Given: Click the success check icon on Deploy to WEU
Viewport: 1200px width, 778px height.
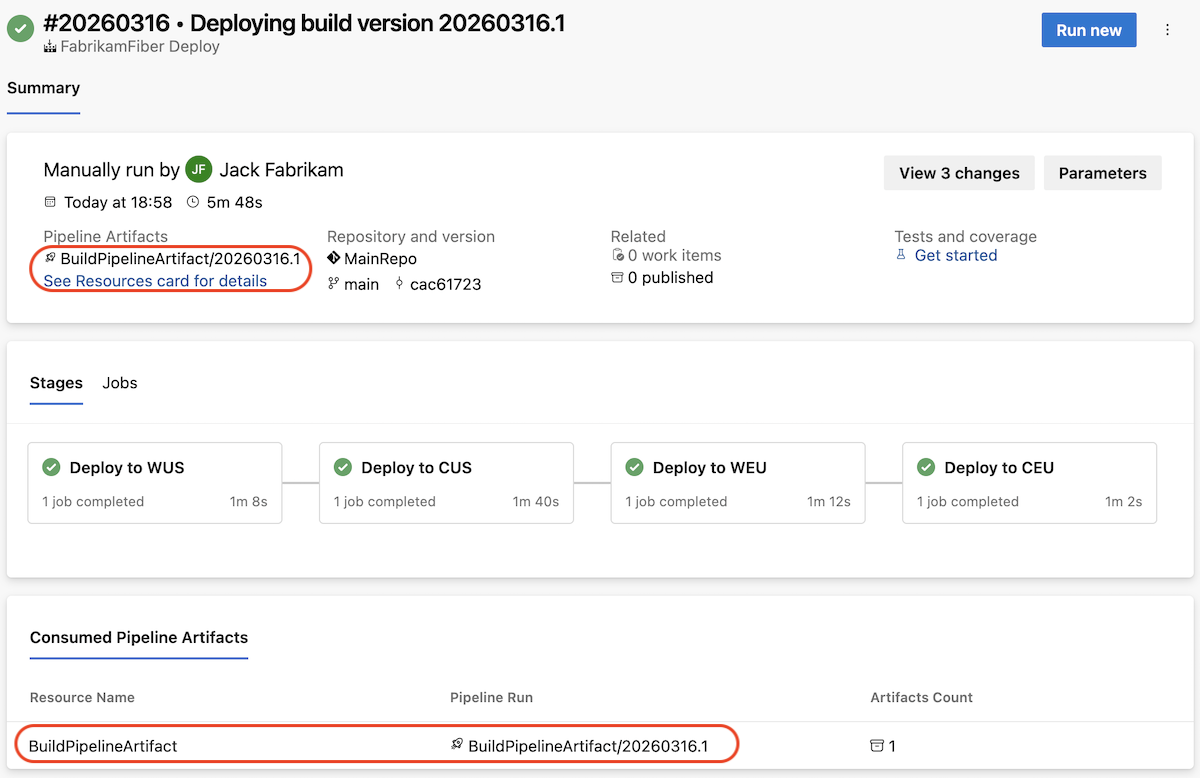Looking at the screenshot, I should click(634, 467).
